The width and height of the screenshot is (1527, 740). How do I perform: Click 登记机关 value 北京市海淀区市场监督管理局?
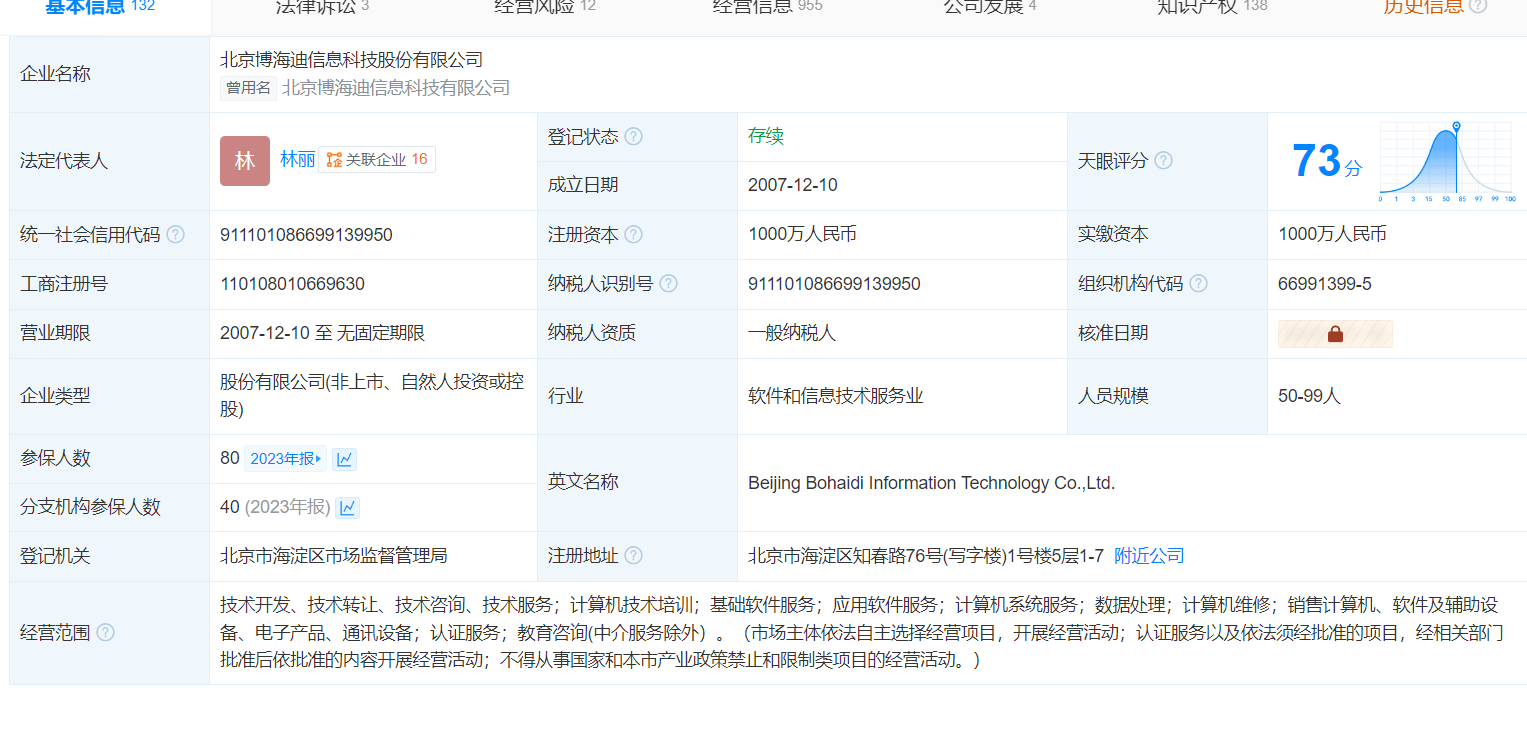[x=334, y=556]
